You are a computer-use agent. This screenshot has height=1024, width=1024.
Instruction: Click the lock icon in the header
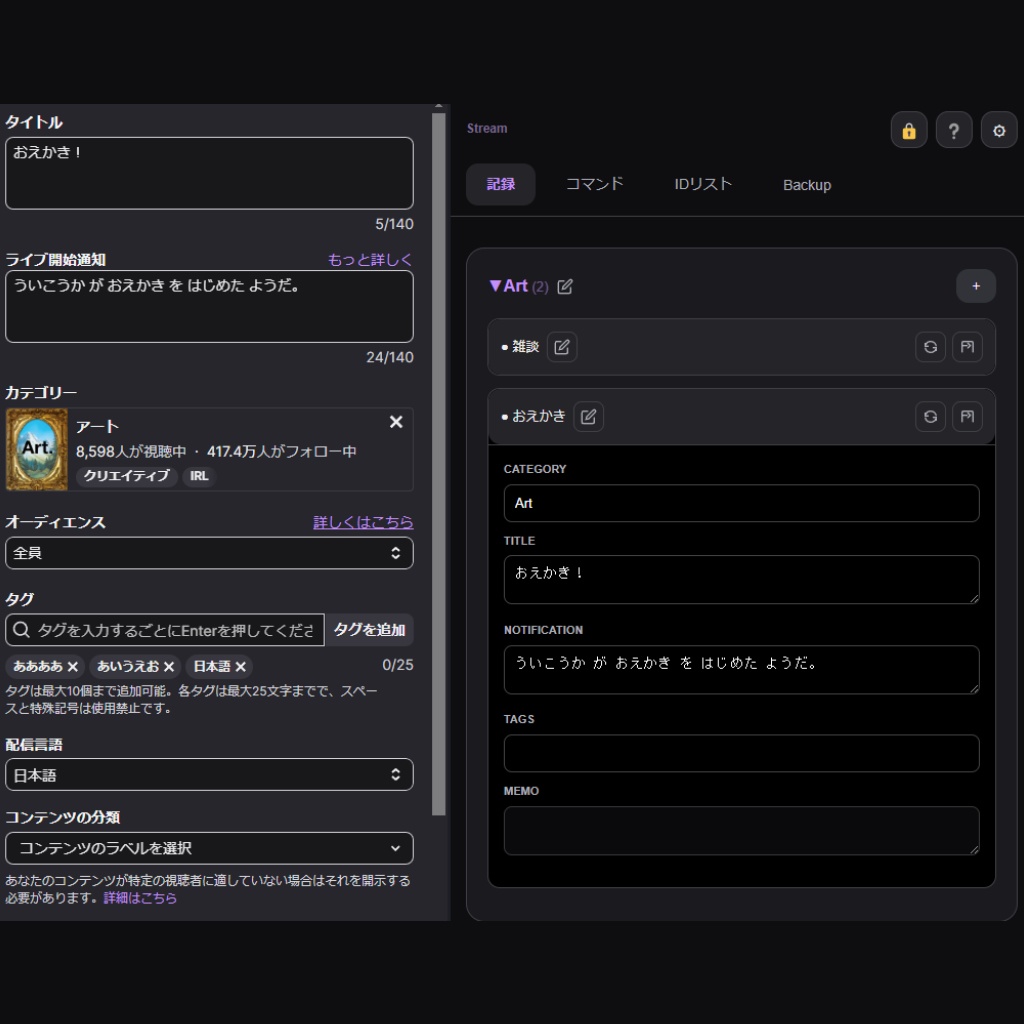click(x=908, y=129)
